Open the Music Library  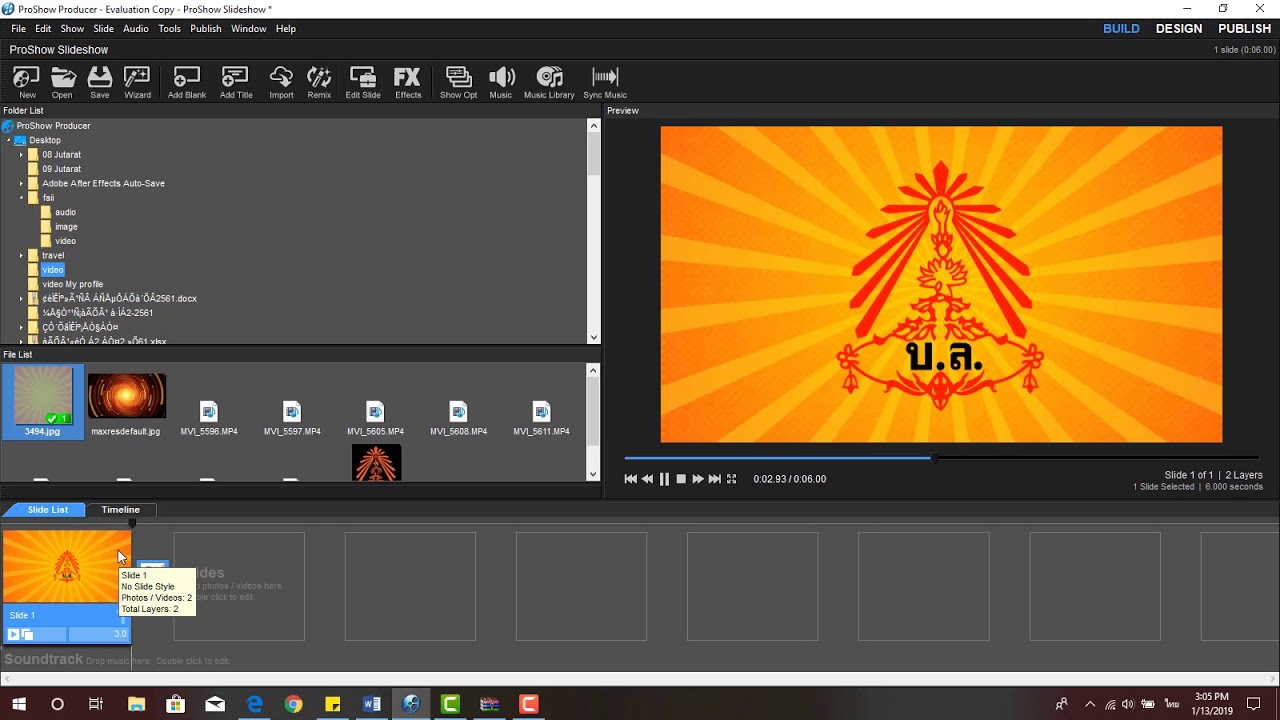pos(549,82)
